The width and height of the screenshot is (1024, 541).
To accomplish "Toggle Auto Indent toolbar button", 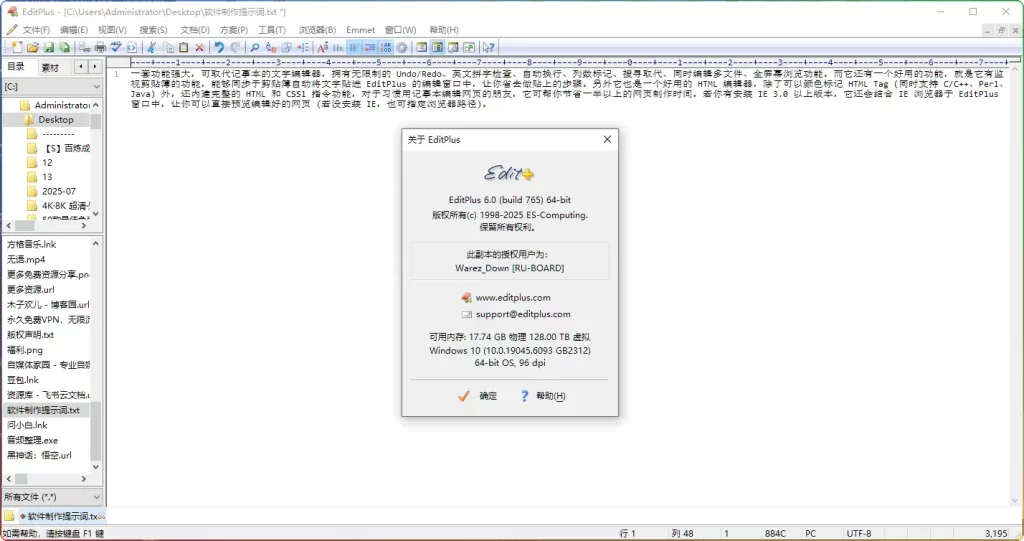I will 370,47.
